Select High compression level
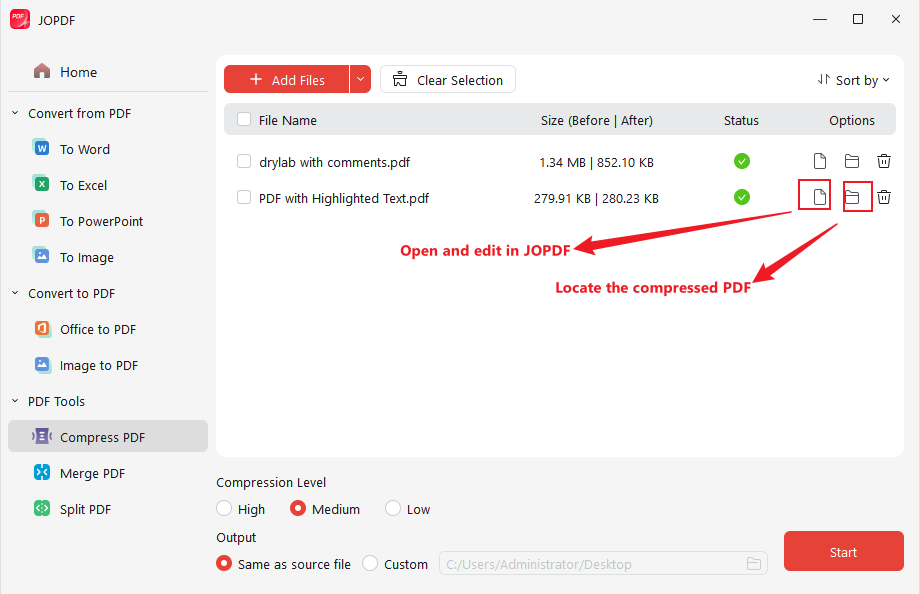 click(x=224, y=508)
